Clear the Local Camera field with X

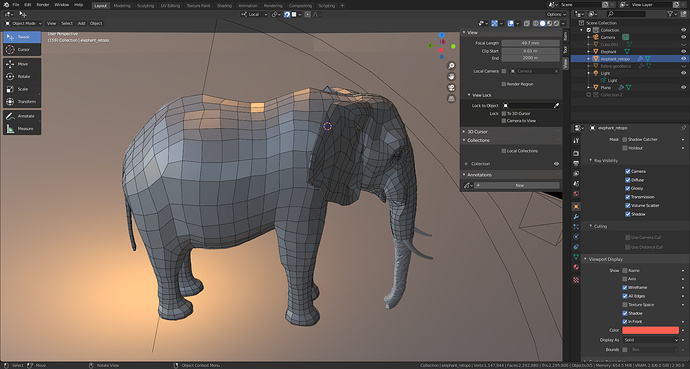pos(556,71)
